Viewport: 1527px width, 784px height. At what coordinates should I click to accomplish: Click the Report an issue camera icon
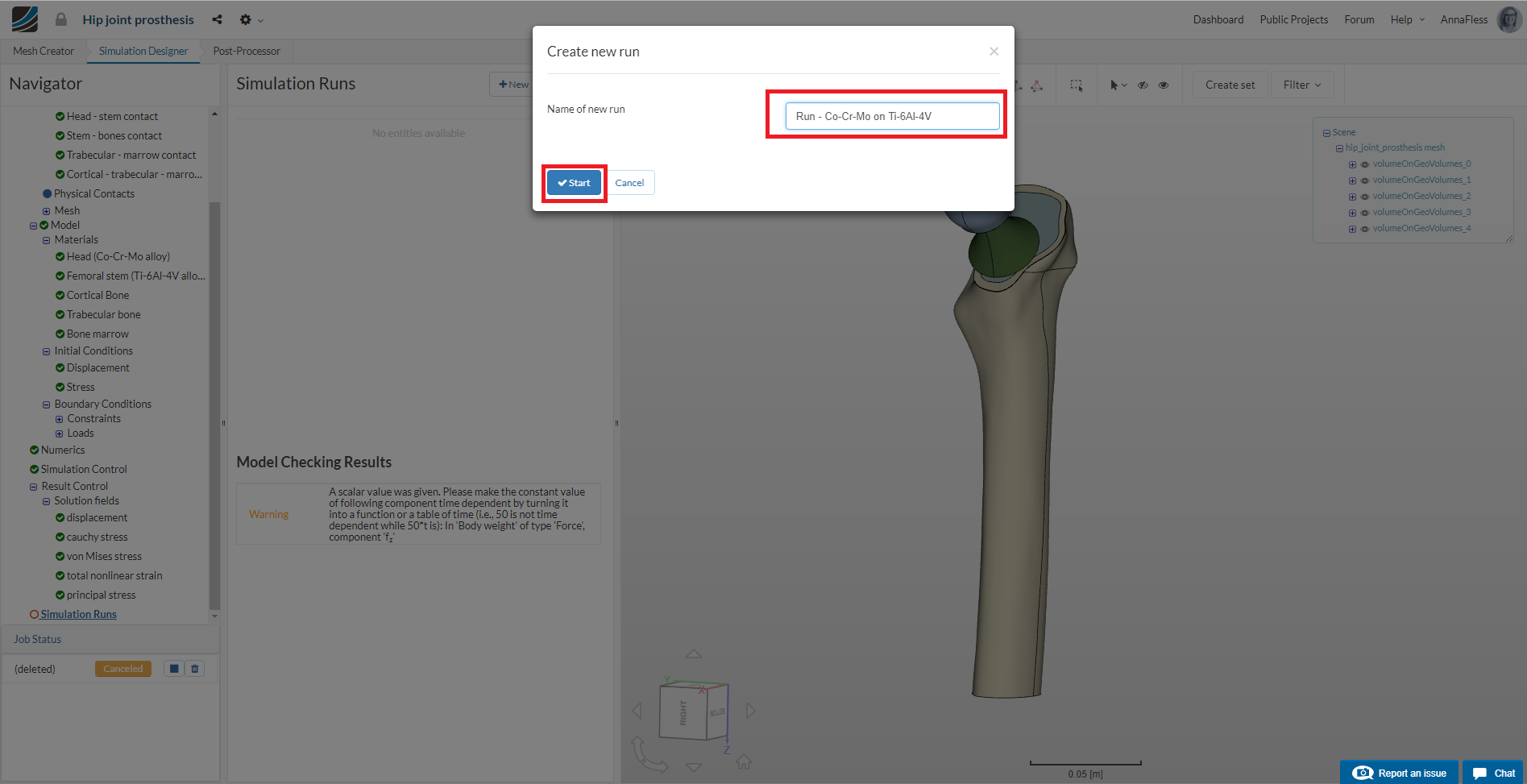coord(1362,773)
